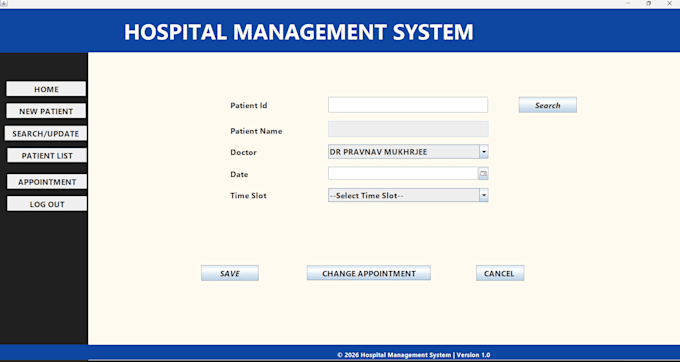Click LOG OUT in sidebar

point(47,204)
